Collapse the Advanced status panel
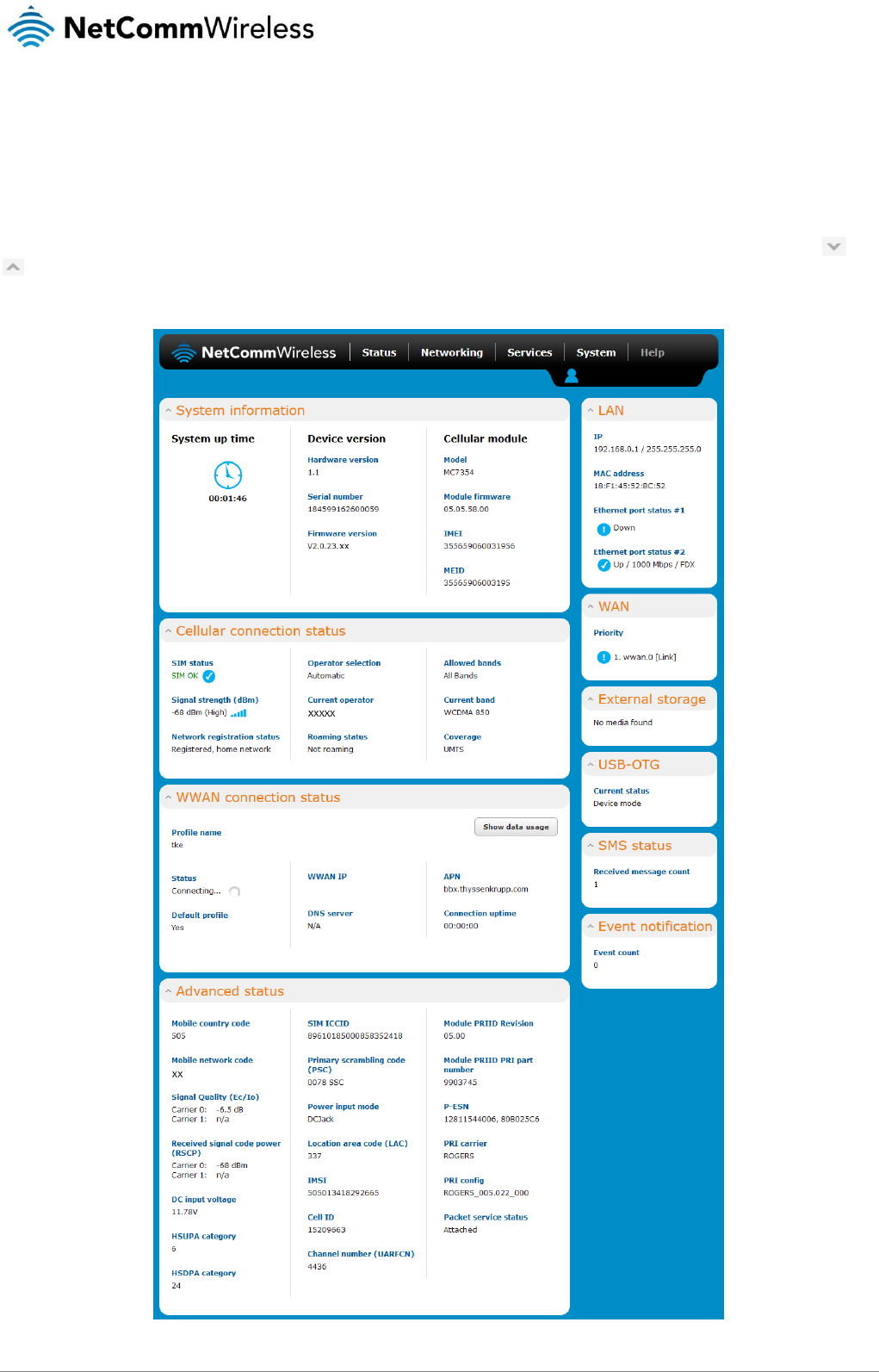 point(169,991)
